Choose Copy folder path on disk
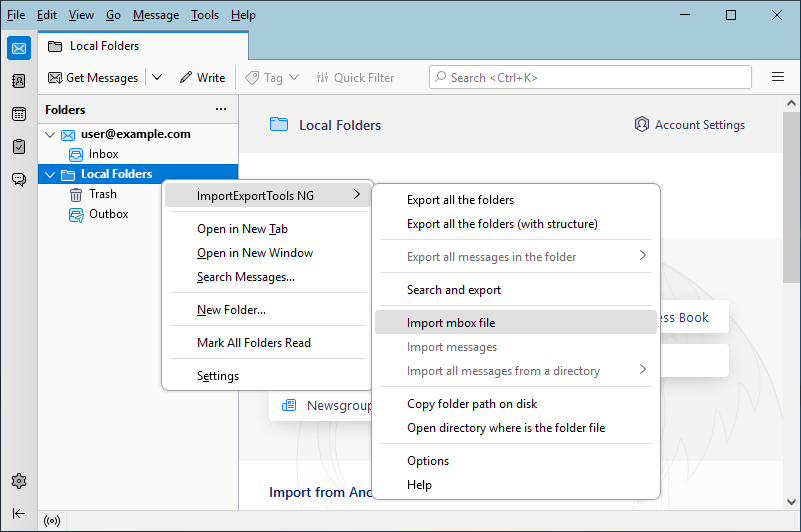 pos(516,404)
